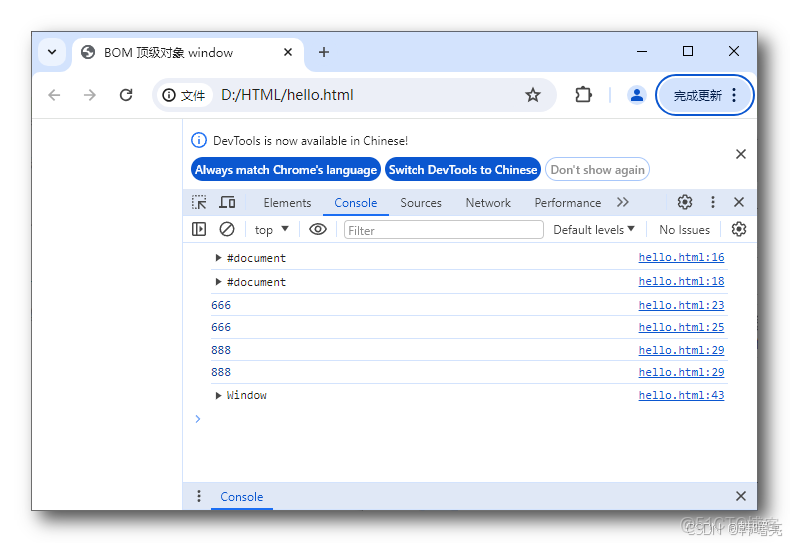This screenshot has width=790, height=543.
Task: Close the bottom console drawer
Action: [741, 496]
